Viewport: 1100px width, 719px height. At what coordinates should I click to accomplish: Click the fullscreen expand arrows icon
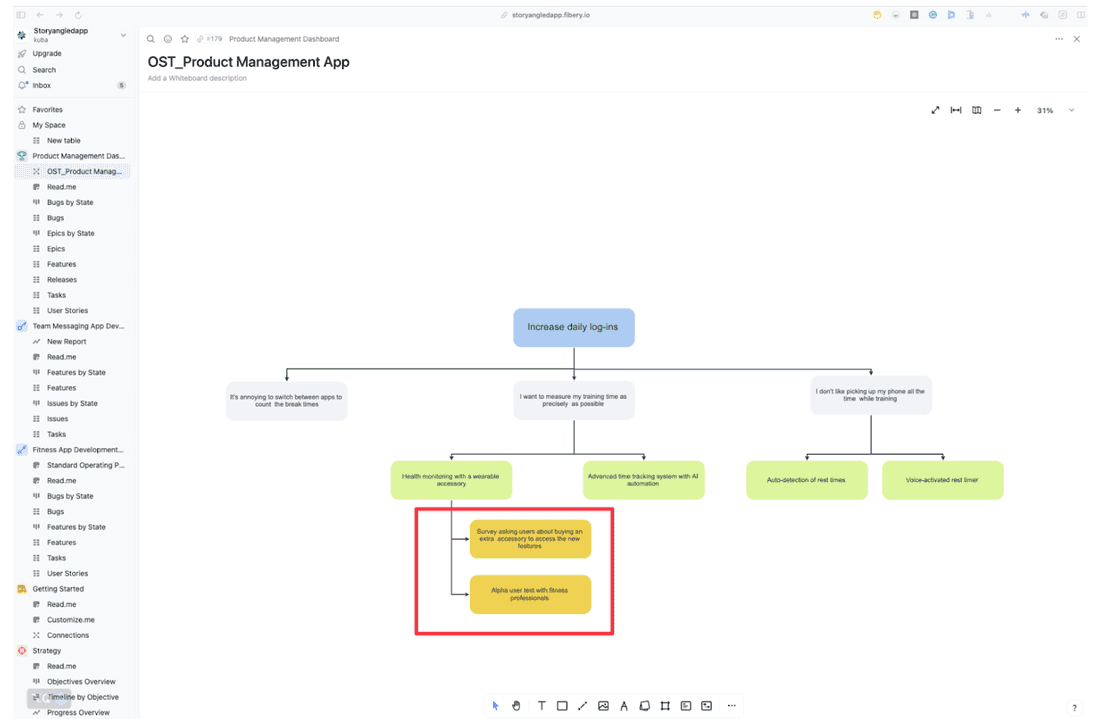tap(935, 110)
